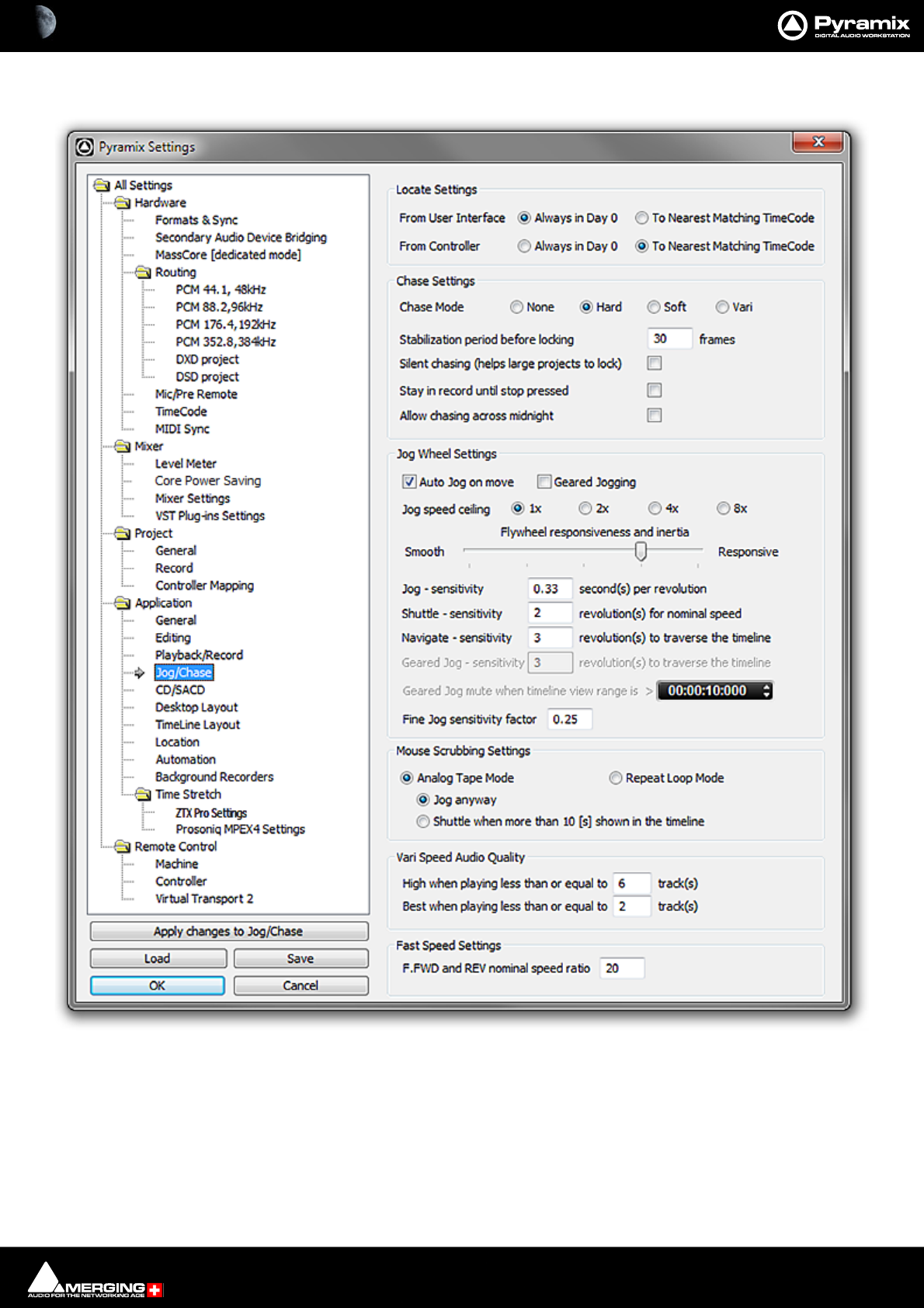Select Shuttle when more than 10s option
924x1308 pixels.
pos(423,821)
